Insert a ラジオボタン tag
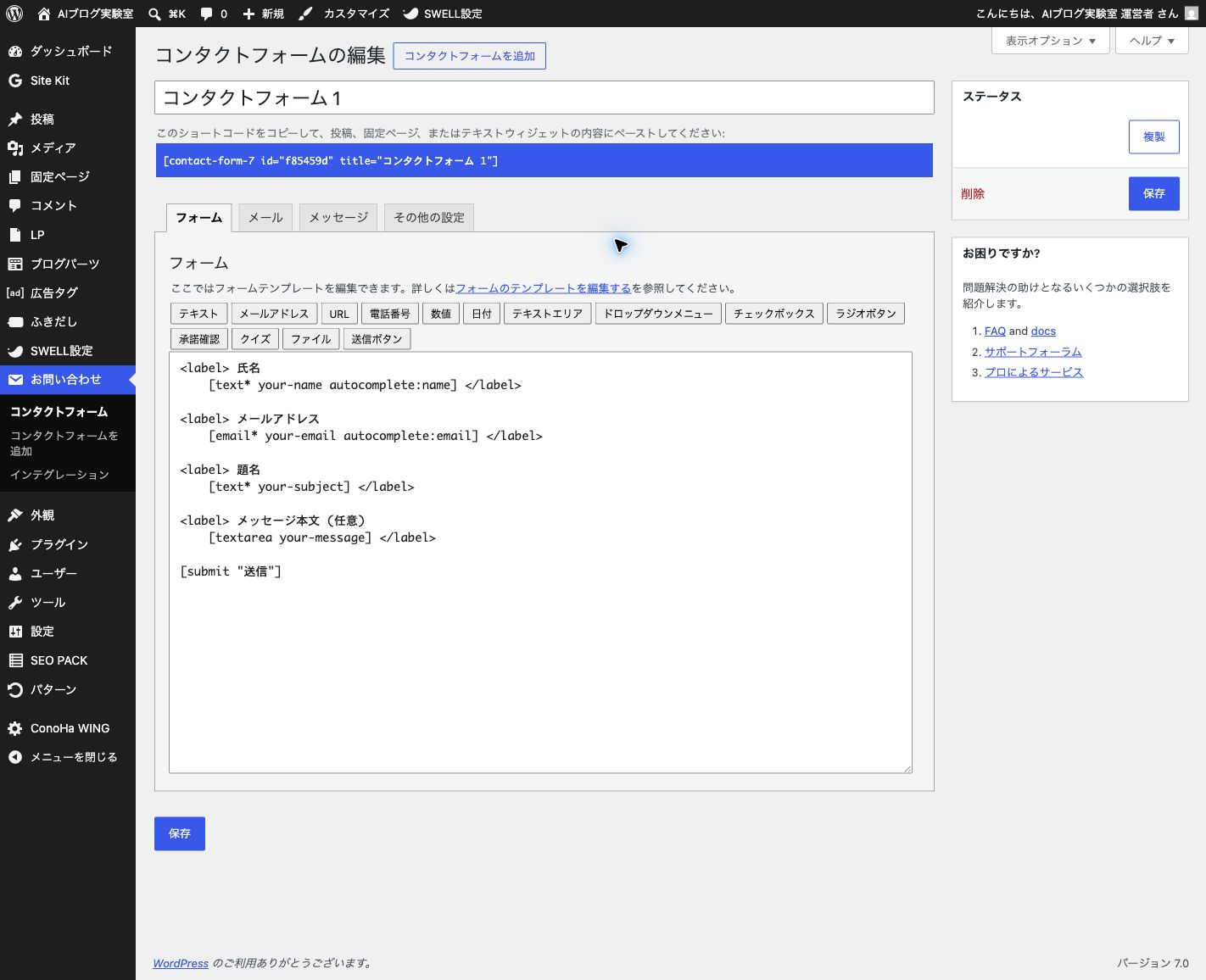 866,314
